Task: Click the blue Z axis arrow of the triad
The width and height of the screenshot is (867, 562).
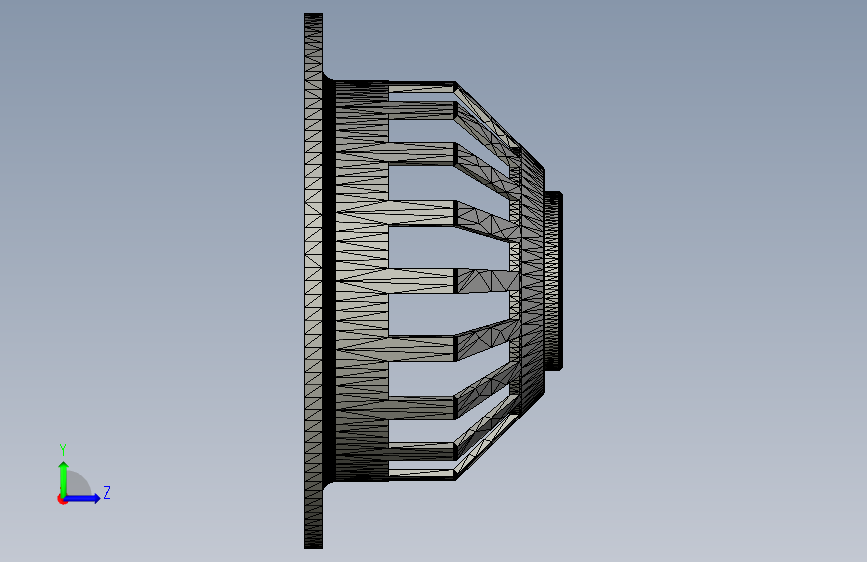Action: [x=82, y=498]
